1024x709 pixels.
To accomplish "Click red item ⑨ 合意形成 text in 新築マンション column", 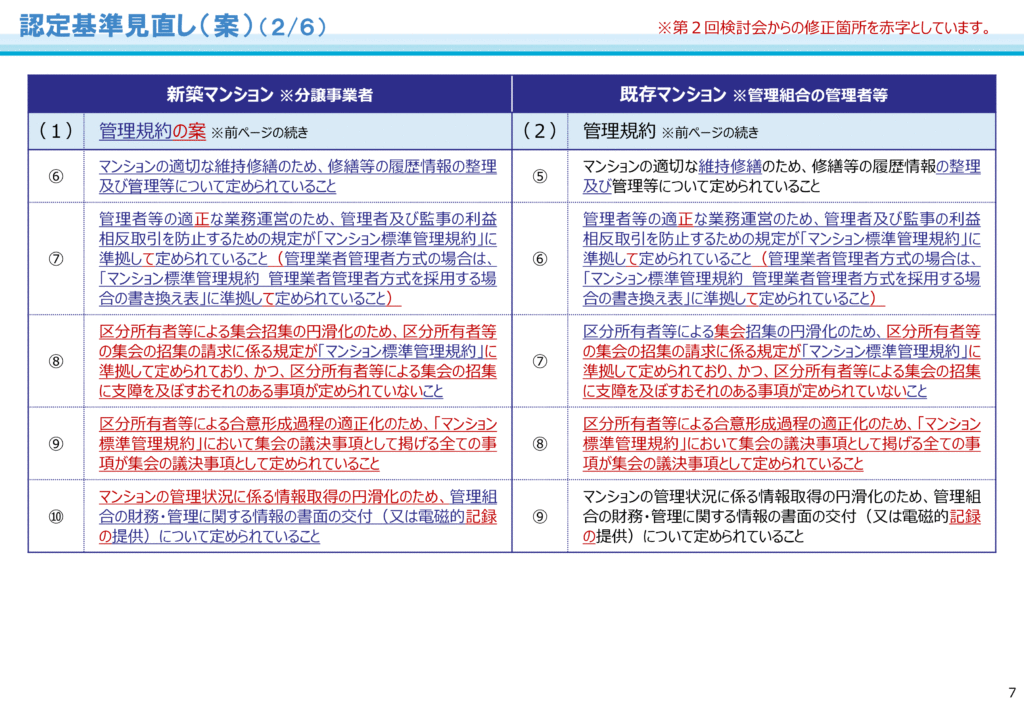I will (x=297, y=443).
